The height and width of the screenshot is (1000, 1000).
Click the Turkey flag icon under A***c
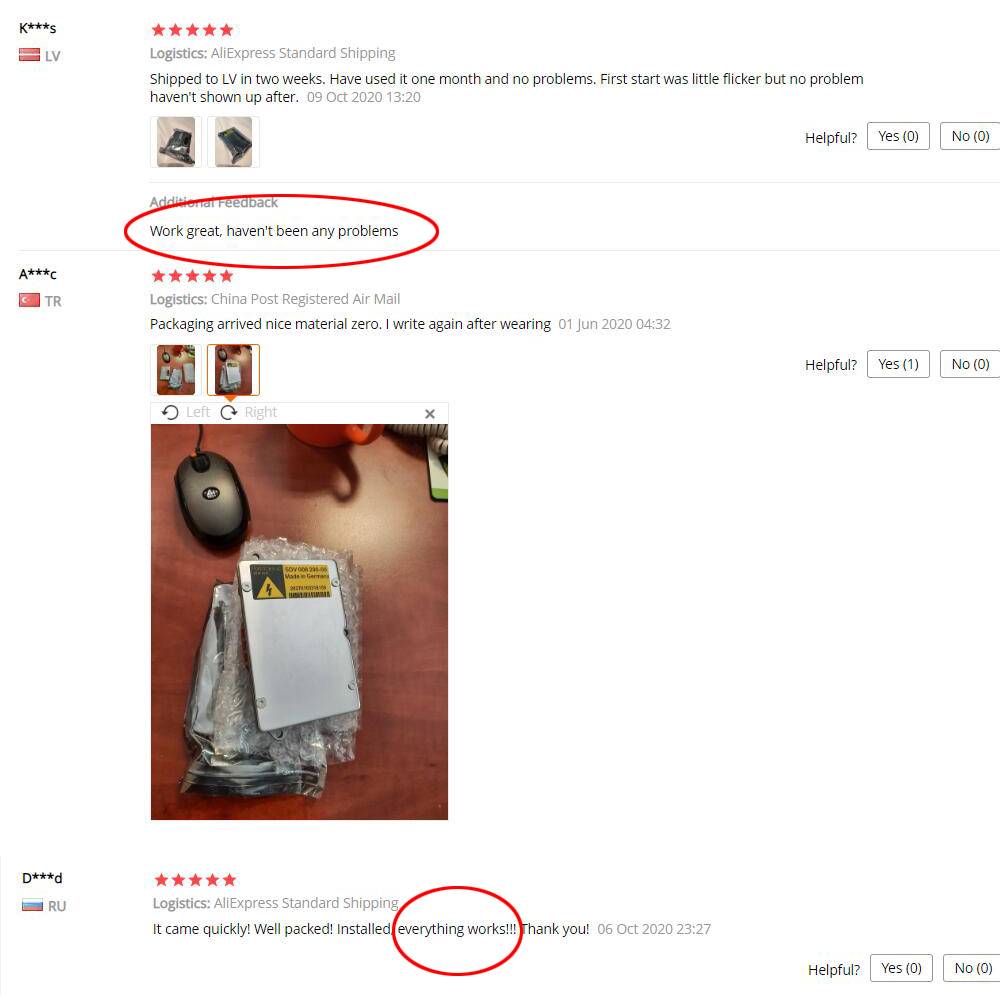click(x=29, y=300)
